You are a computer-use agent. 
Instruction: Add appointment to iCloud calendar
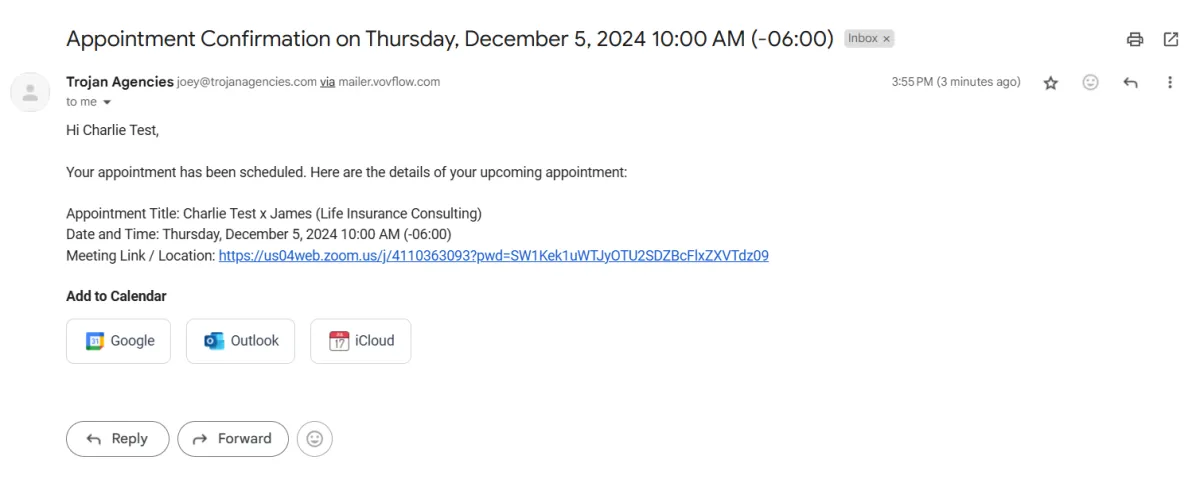point(360,341)
